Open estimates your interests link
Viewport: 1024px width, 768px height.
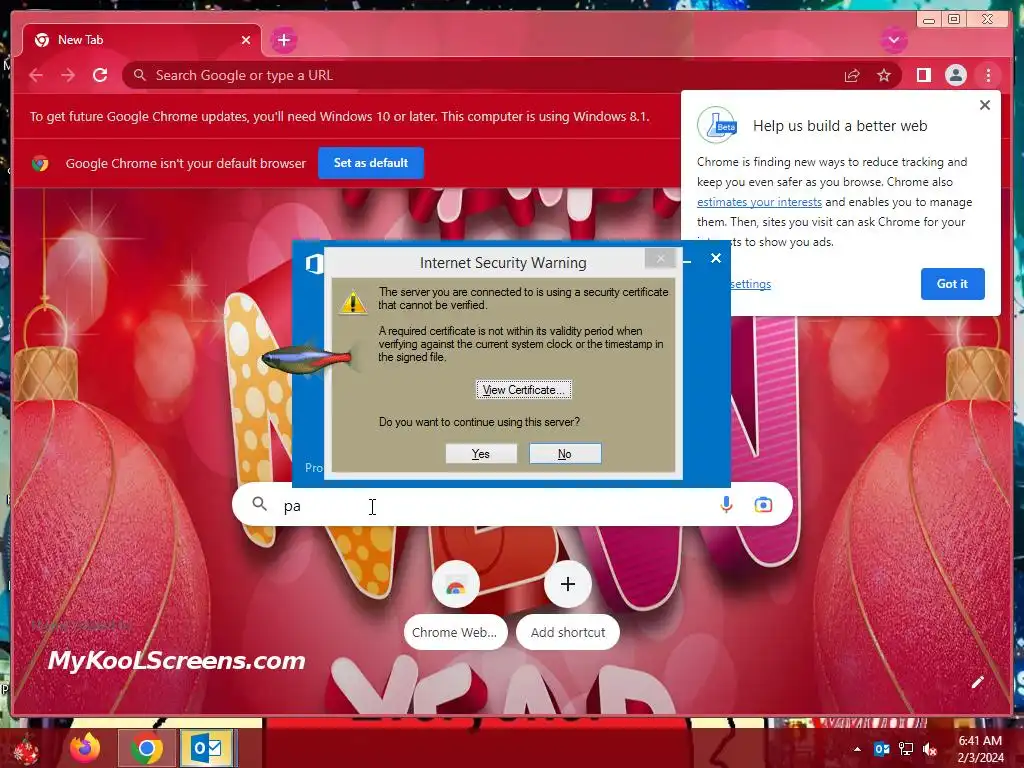point(759,202)
